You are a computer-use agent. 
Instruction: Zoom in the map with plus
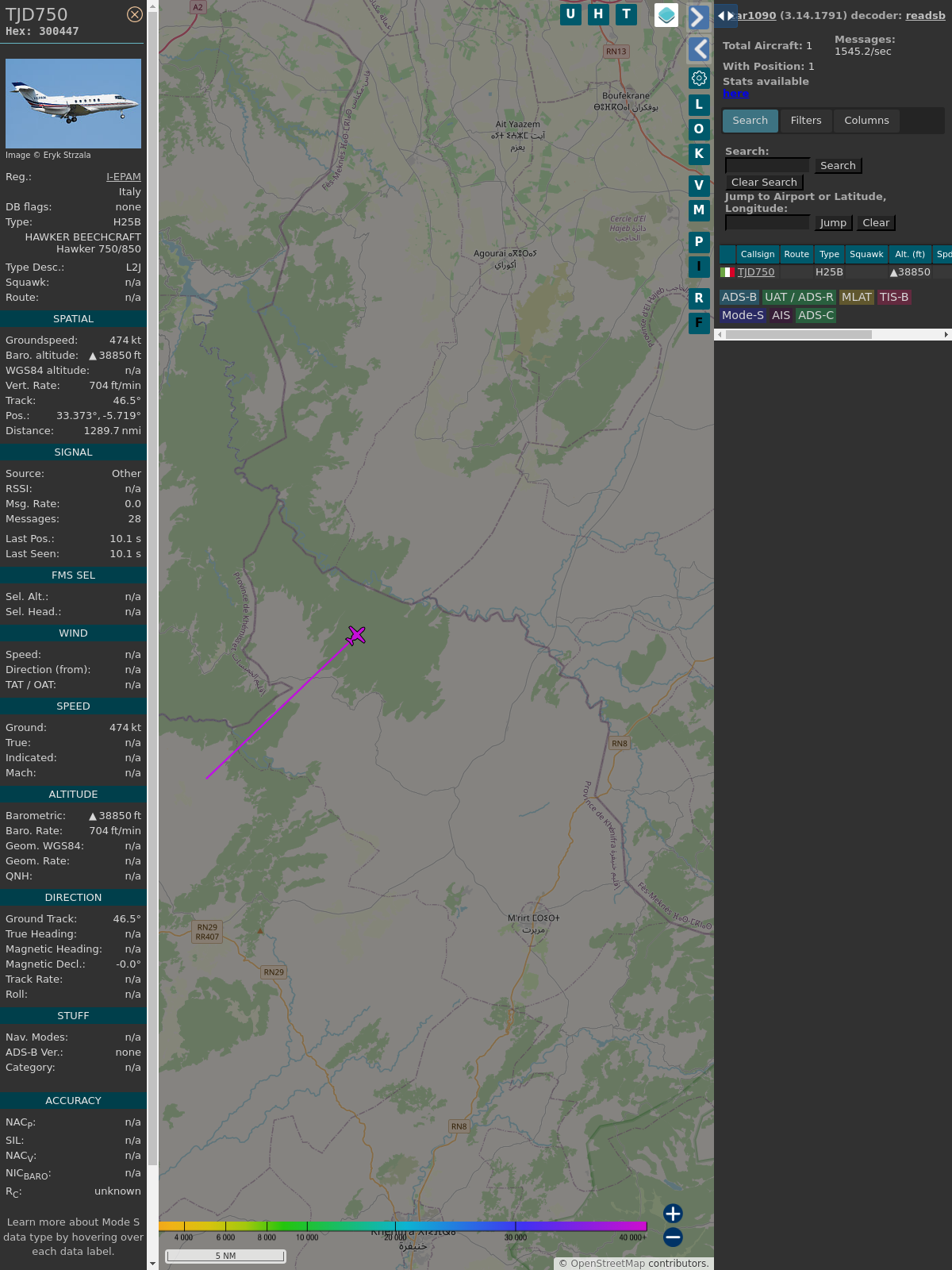click(673, 1214)
